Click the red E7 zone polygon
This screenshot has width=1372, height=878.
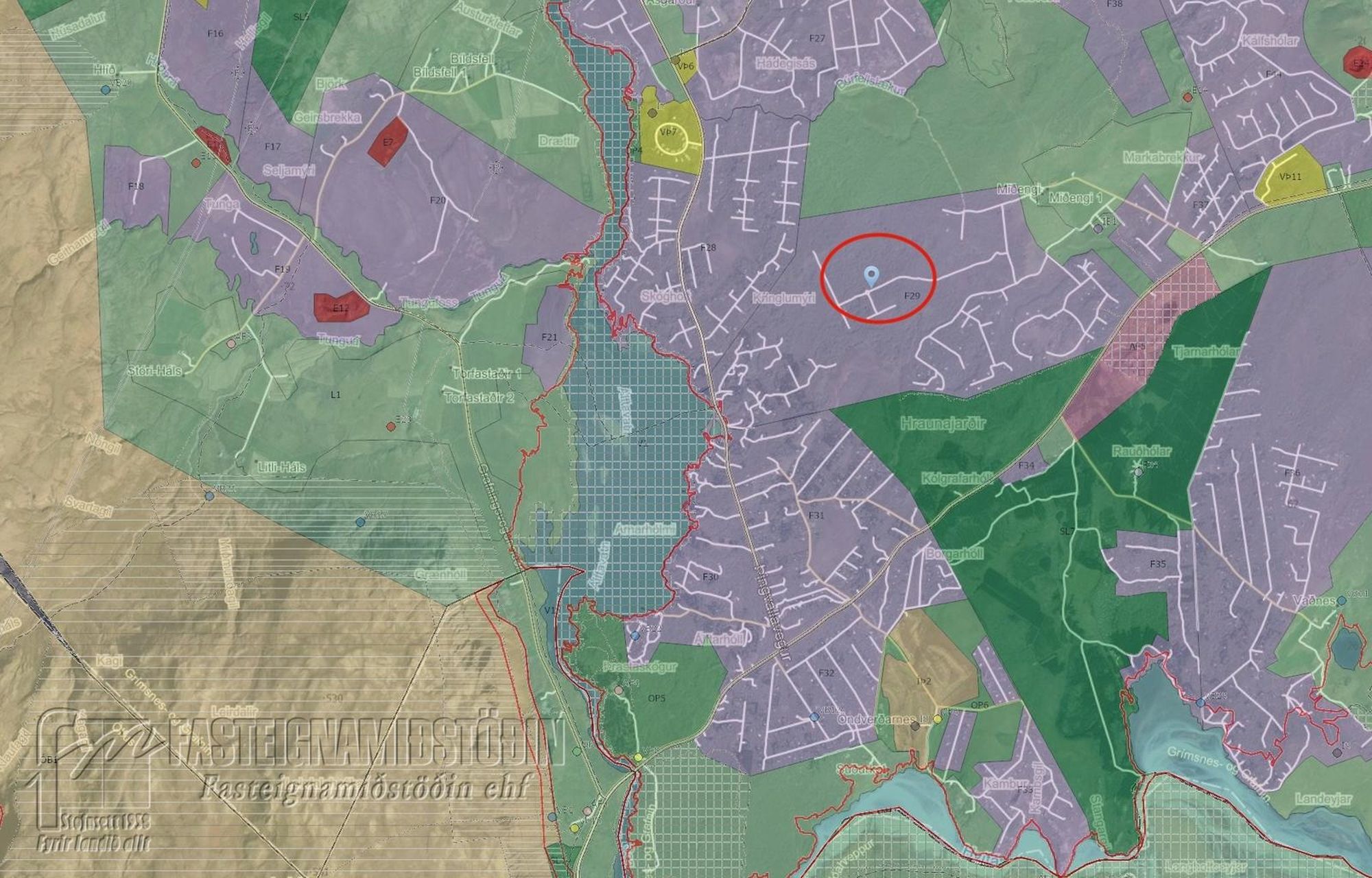pos(388,141)
